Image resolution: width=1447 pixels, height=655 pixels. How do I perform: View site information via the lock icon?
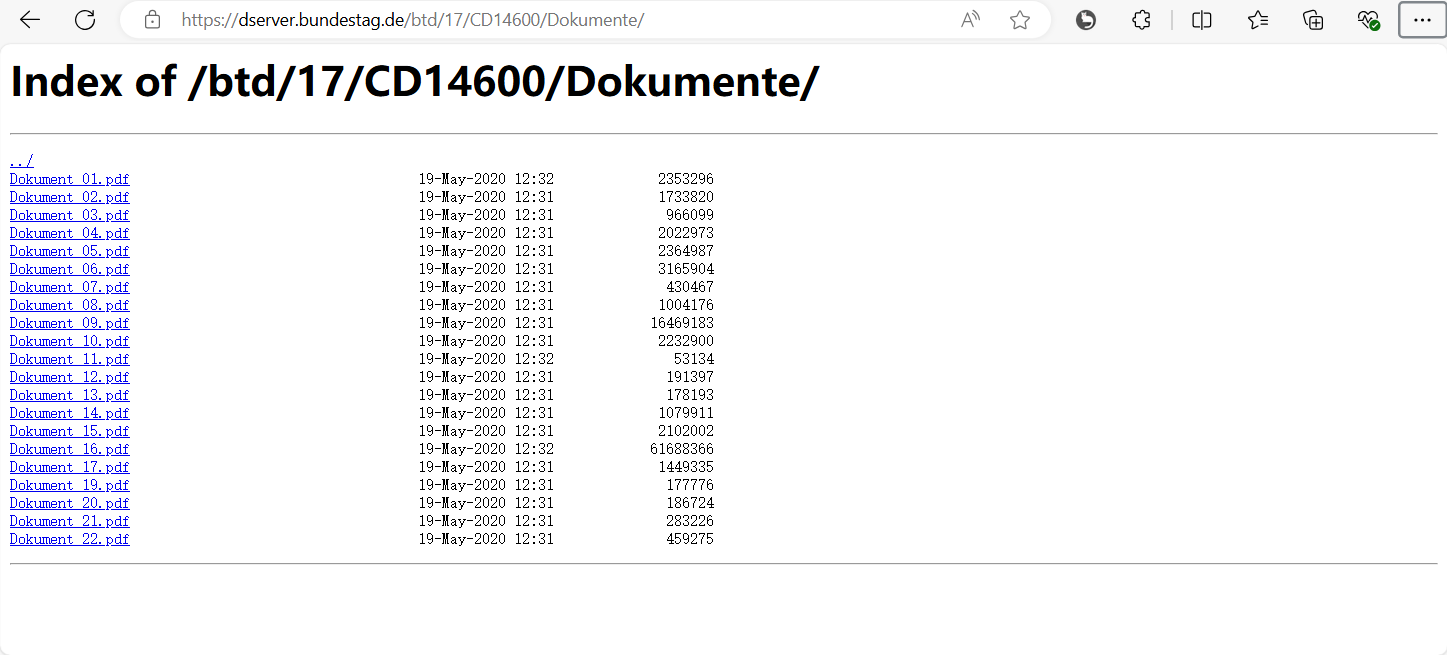click(x=152, y=20)
